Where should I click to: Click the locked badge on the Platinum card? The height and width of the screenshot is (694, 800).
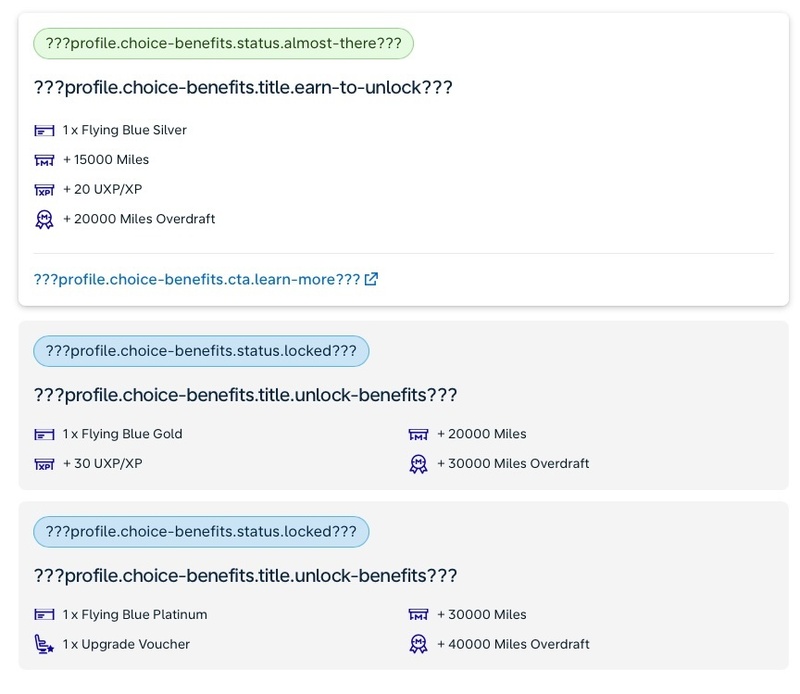200,530
